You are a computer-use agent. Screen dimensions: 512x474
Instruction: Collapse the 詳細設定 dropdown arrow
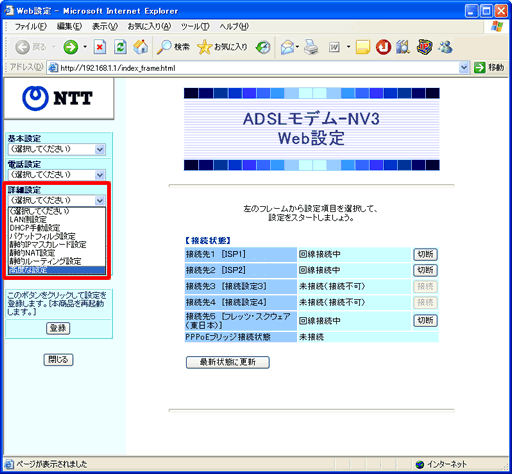tap(100, 200)
